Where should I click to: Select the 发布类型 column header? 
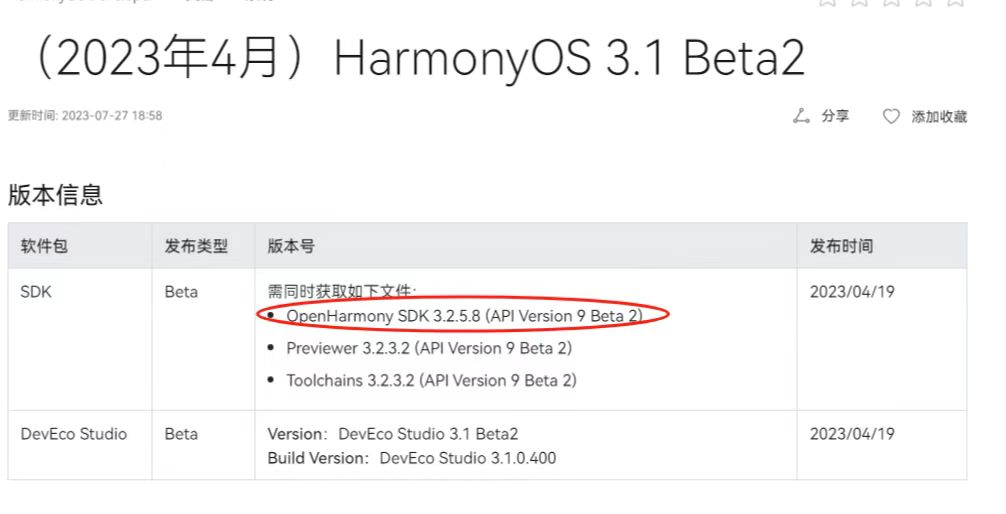click(196, 246)
